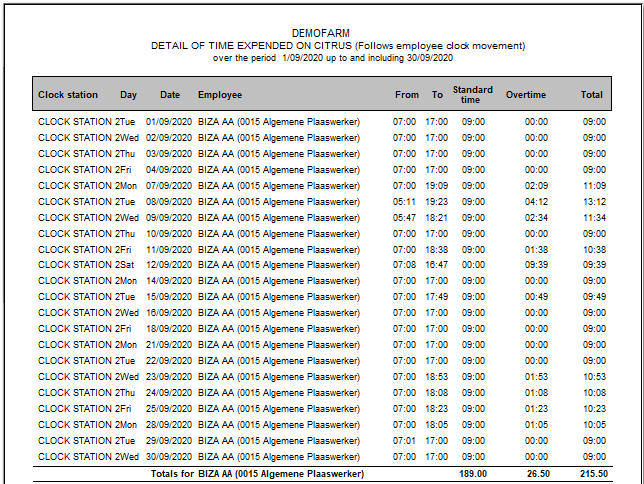Select the date 18/09/2020
This screenshot has width=644, height=484.
coord(169,329)
